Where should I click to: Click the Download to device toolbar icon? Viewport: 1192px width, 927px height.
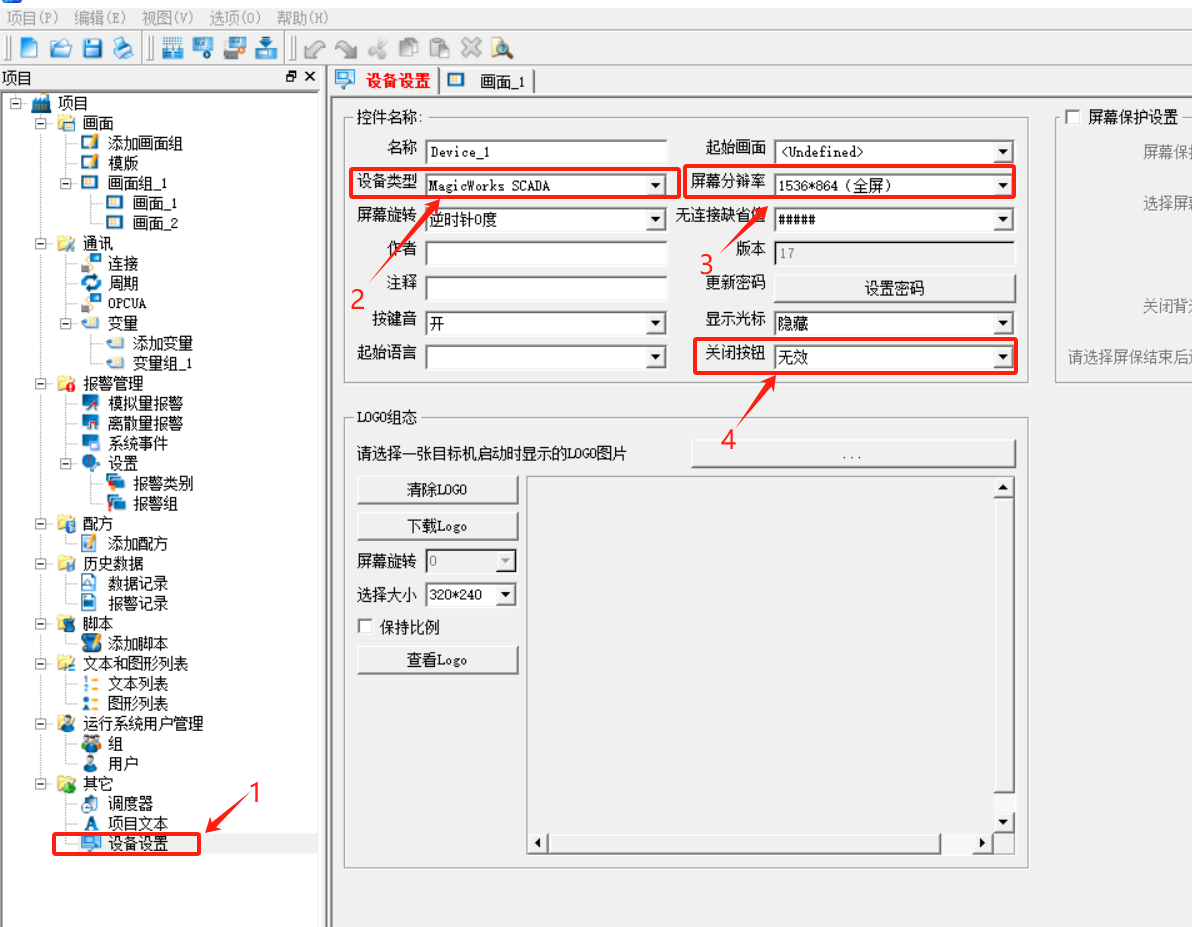(266, 47)
